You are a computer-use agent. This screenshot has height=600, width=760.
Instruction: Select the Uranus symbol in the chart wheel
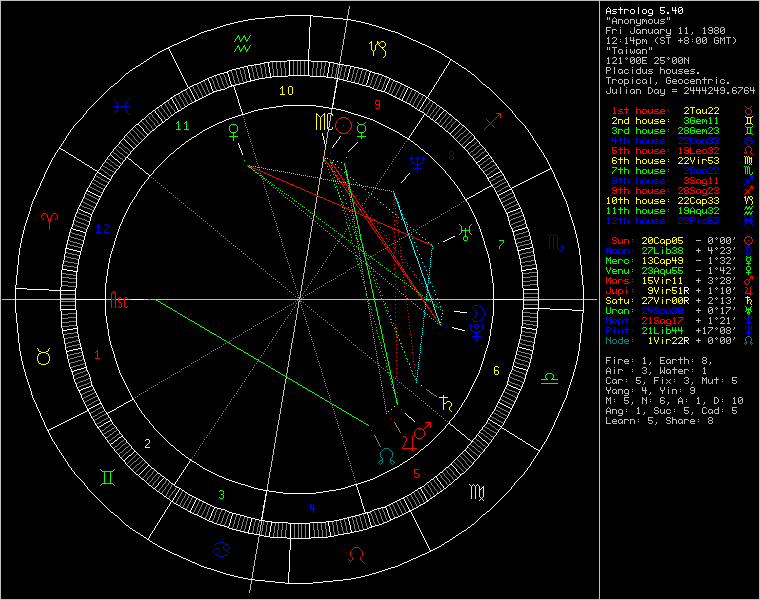tap(465, 233)
